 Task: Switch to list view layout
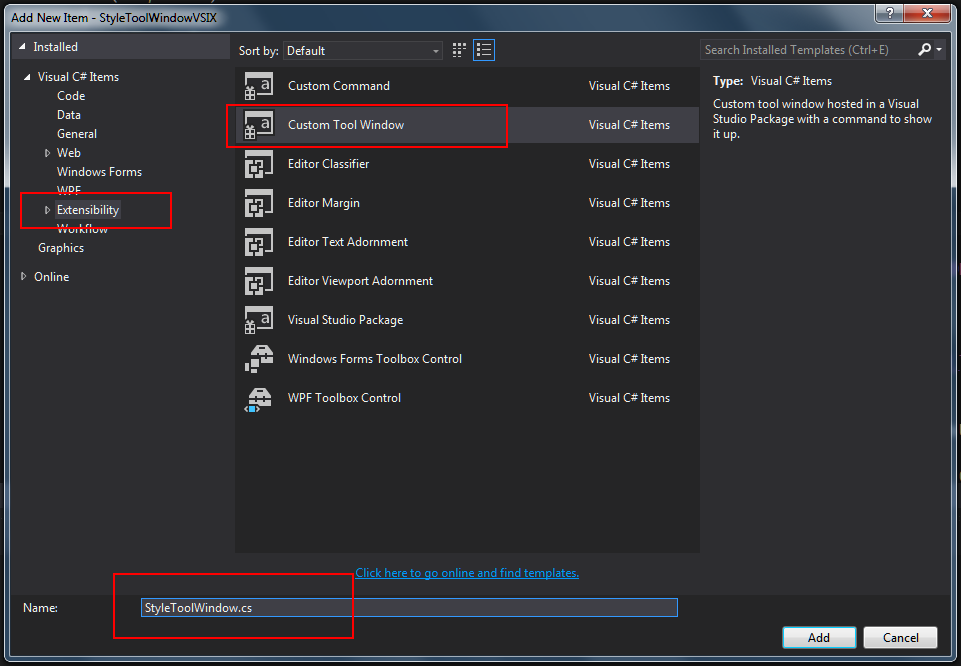[484, 50]
